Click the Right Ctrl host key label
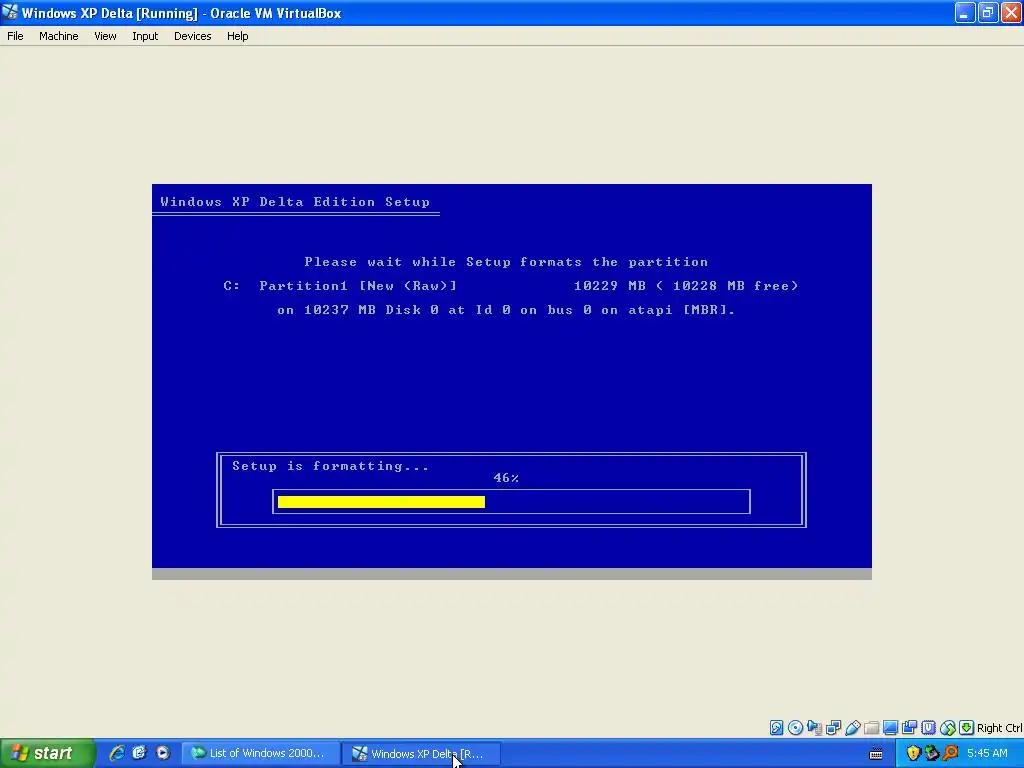The height and width of the screenshot is (768, 1024). click(x=1000, y=728)
